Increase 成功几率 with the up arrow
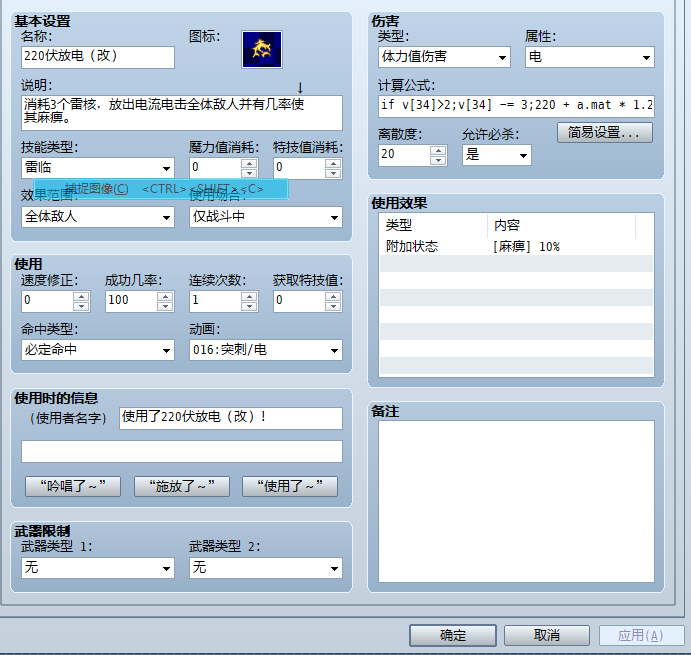This screenshot has height=655, width=691. click(165, 296)
